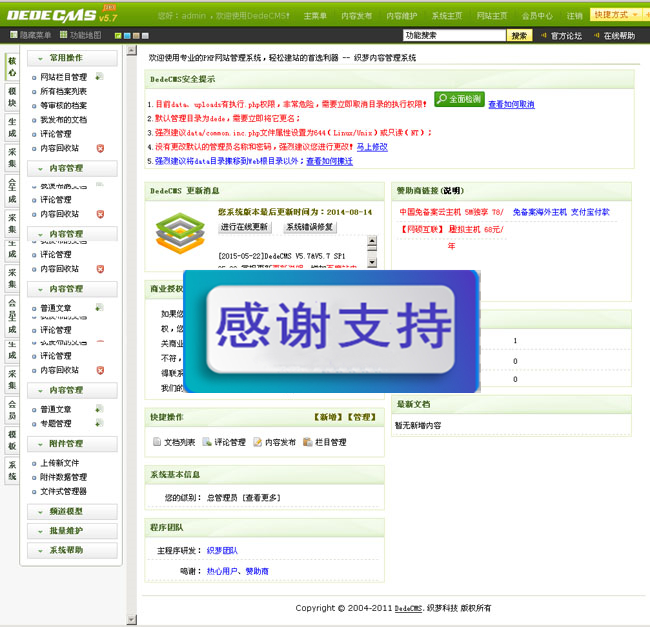Open 内容维护 in the top navigation
Screen dimensions: 650x627
point(402,16)
